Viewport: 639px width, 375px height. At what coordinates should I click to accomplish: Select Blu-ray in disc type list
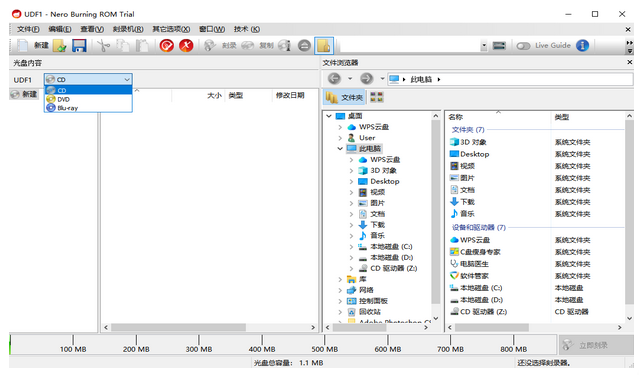coord(88,108)
